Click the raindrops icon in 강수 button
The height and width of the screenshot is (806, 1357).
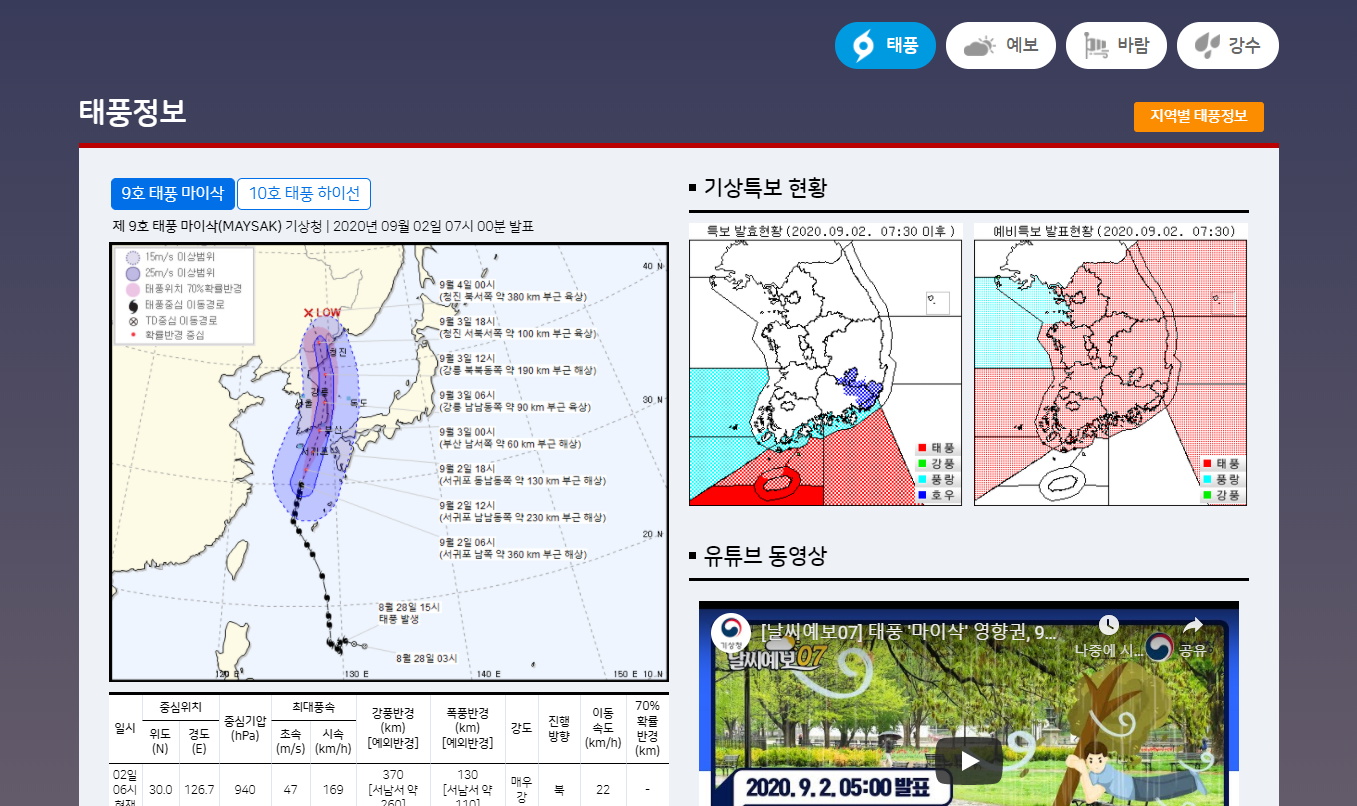pos(1208,46)
